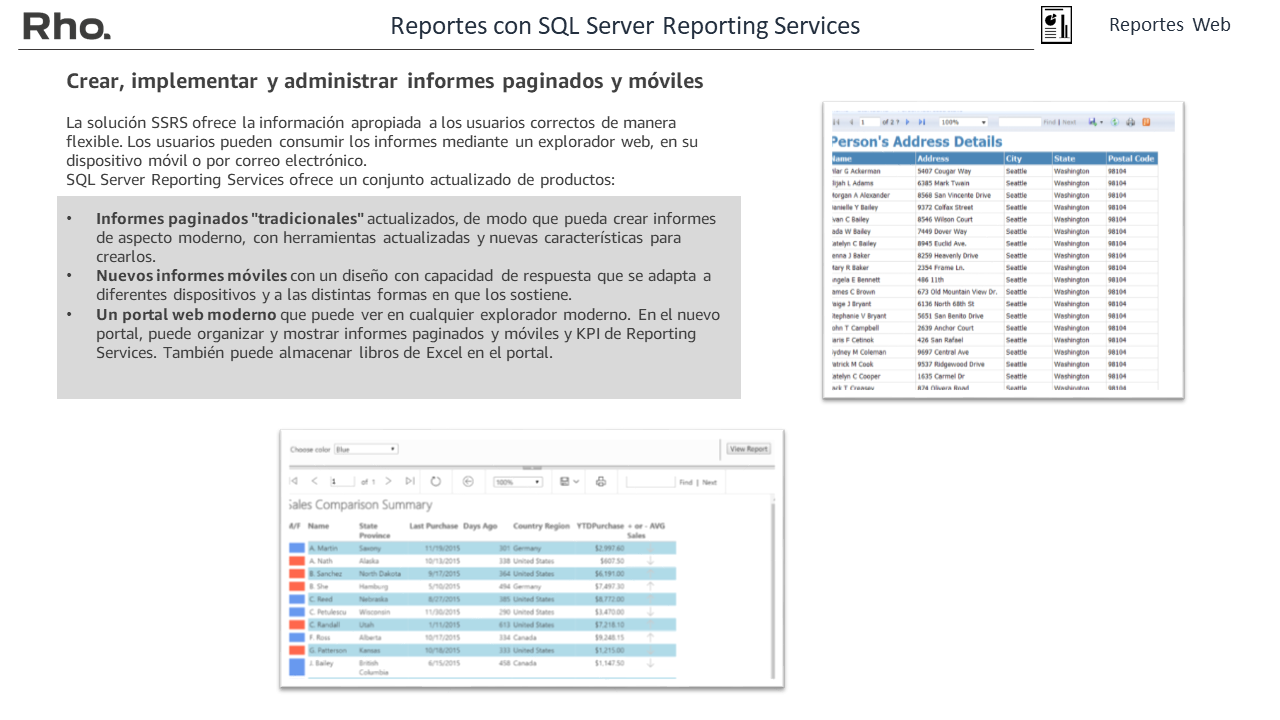Click export disk icon in Person's Address toolbar
This screenshot has height=720, width=1280.
(x=1092, y=122)
